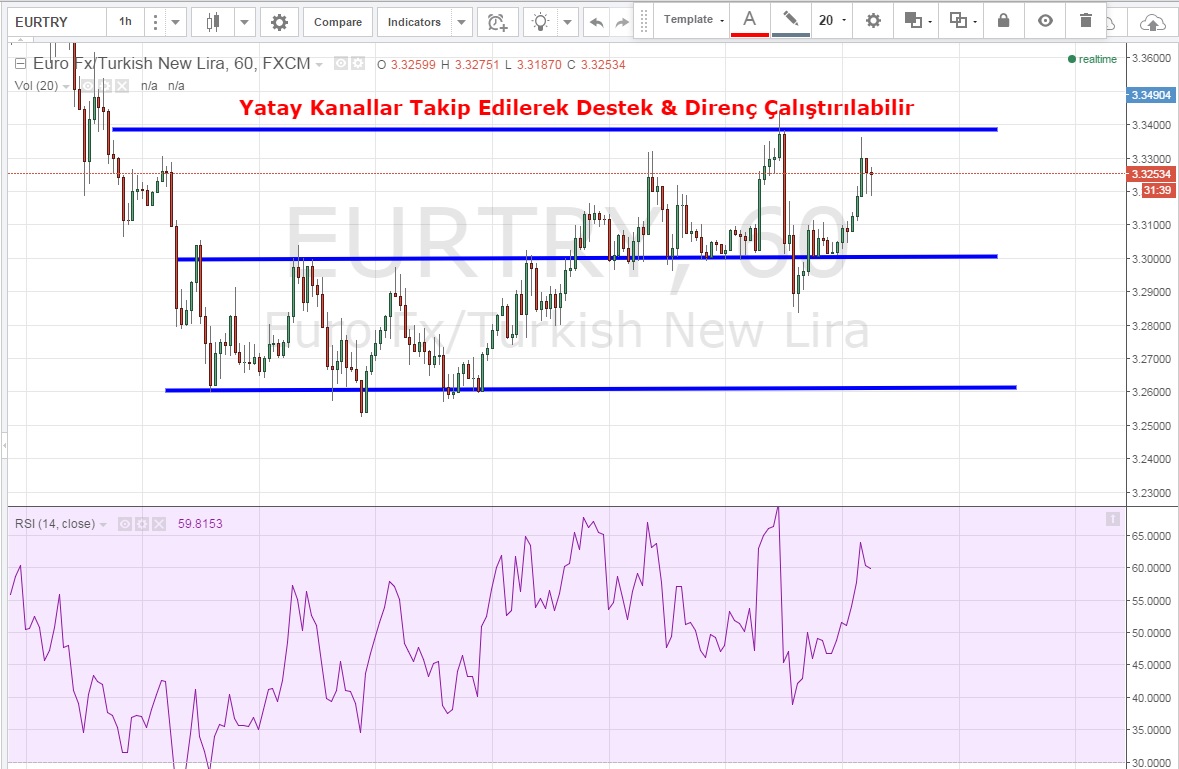Open the Indicators dropdown arrow

(x=461, y=22)
